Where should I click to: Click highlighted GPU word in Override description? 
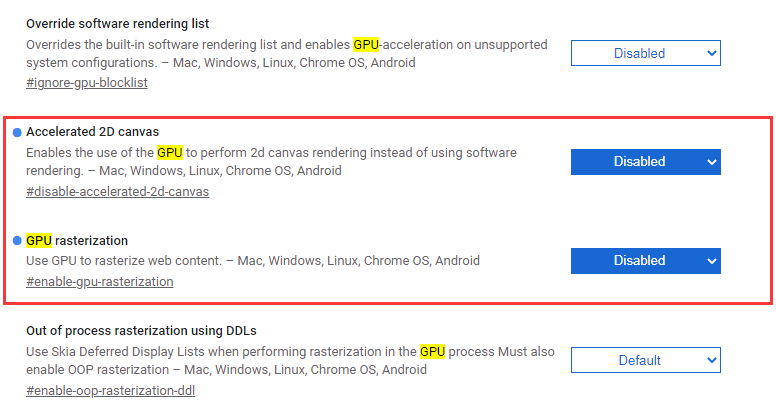point(366,45)
